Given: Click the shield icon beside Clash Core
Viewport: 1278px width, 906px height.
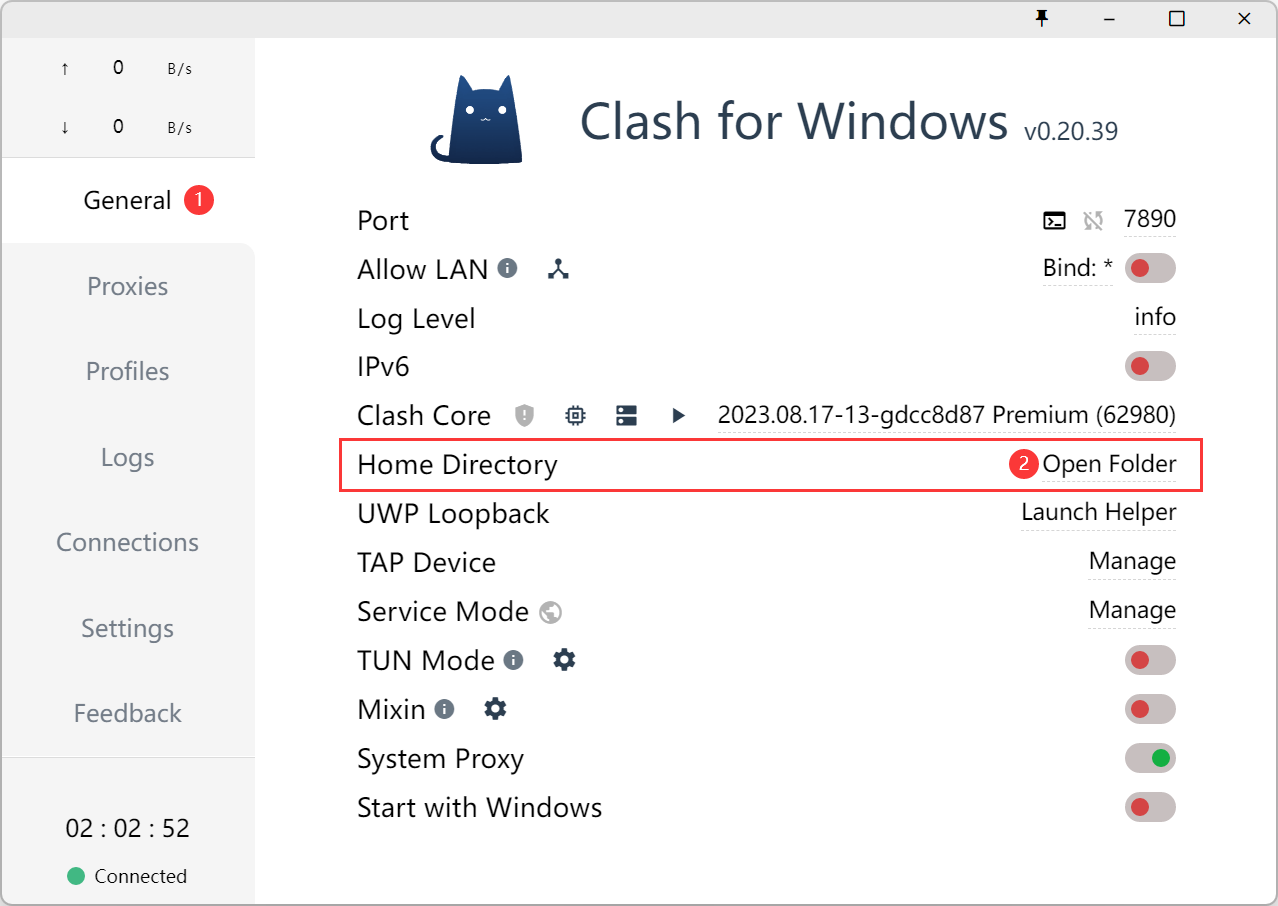Looking at the screenshot, I should click(x=525, y=415).
